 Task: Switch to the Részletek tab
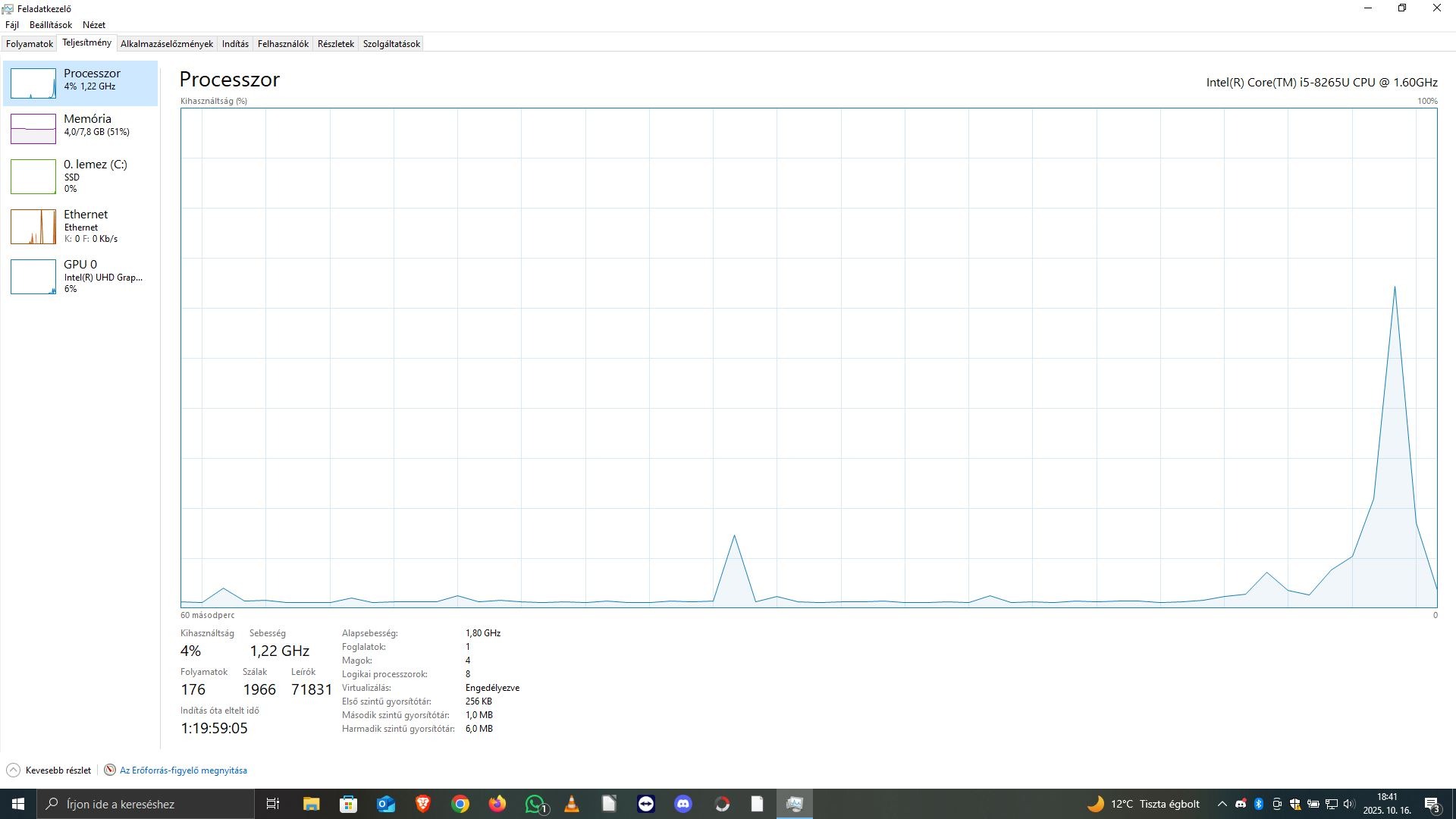pos(335,44)
